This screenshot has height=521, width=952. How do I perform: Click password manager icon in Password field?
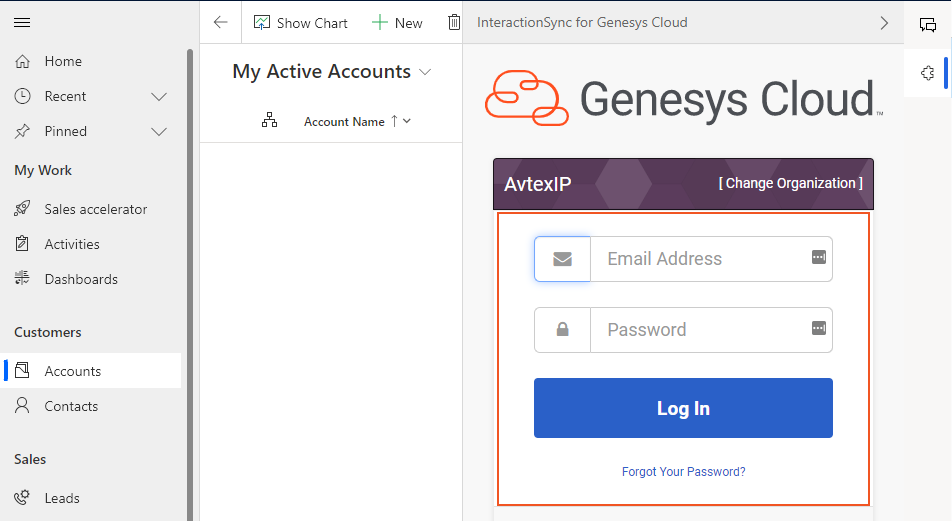tap(818, 328)
